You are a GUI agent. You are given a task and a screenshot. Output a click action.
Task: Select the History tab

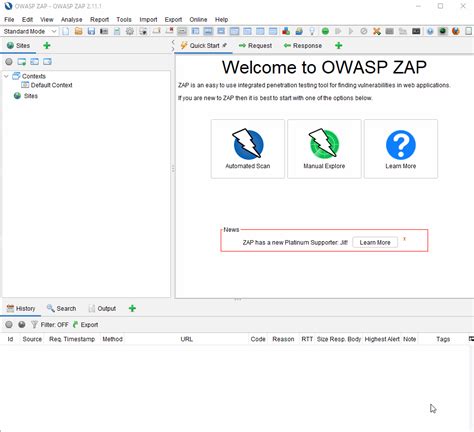point(21,308)
